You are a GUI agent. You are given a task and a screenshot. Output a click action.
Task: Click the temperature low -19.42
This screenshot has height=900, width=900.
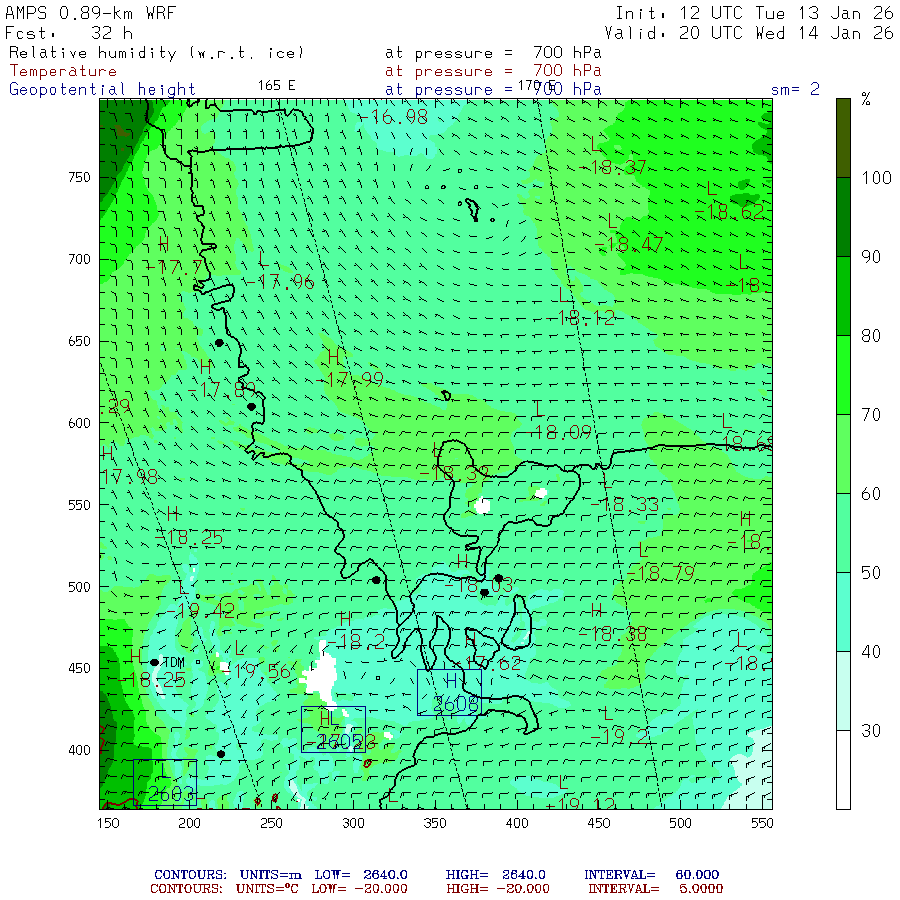(201, 611)
